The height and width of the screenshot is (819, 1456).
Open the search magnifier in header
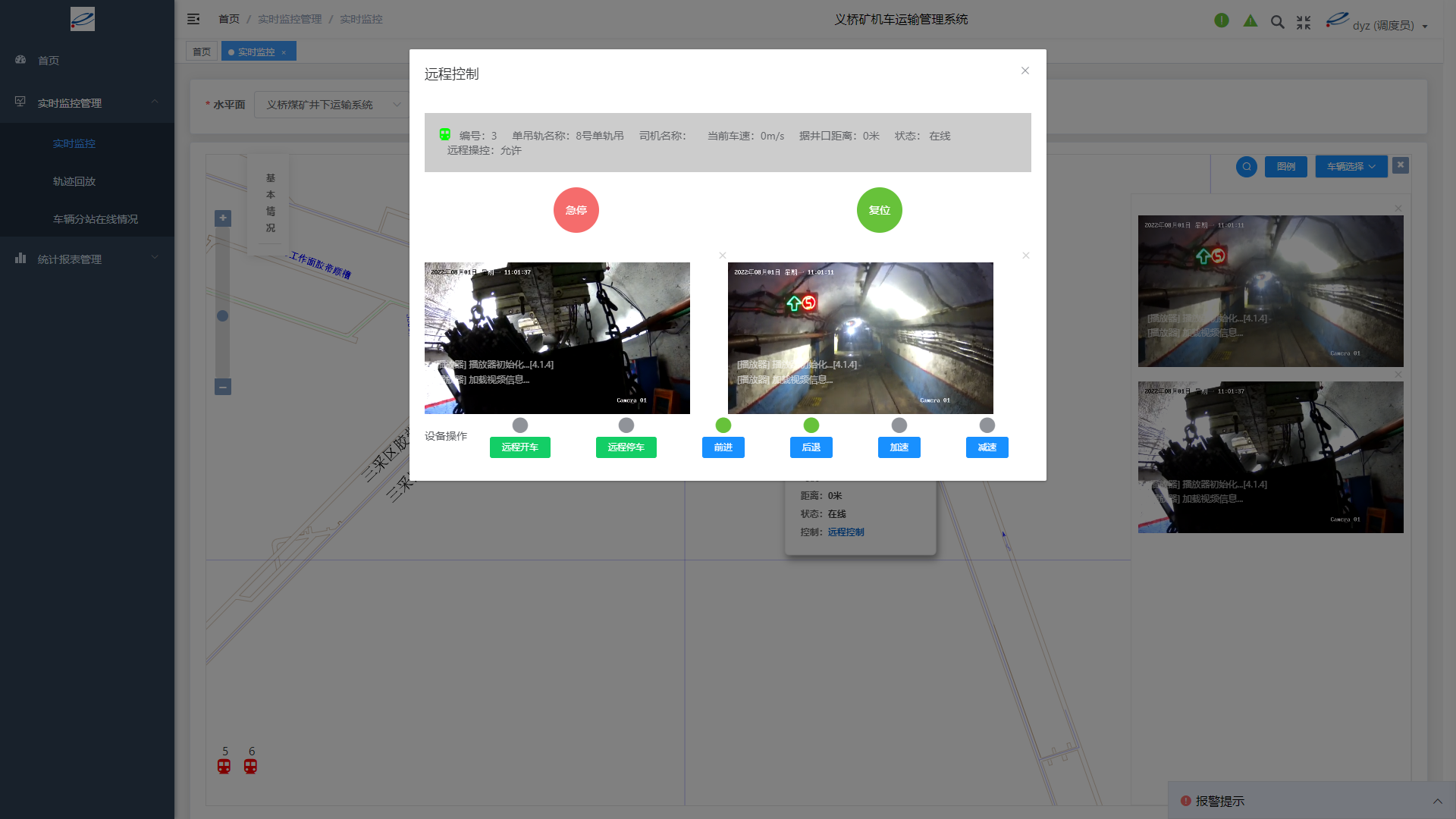coord(1278,22)
